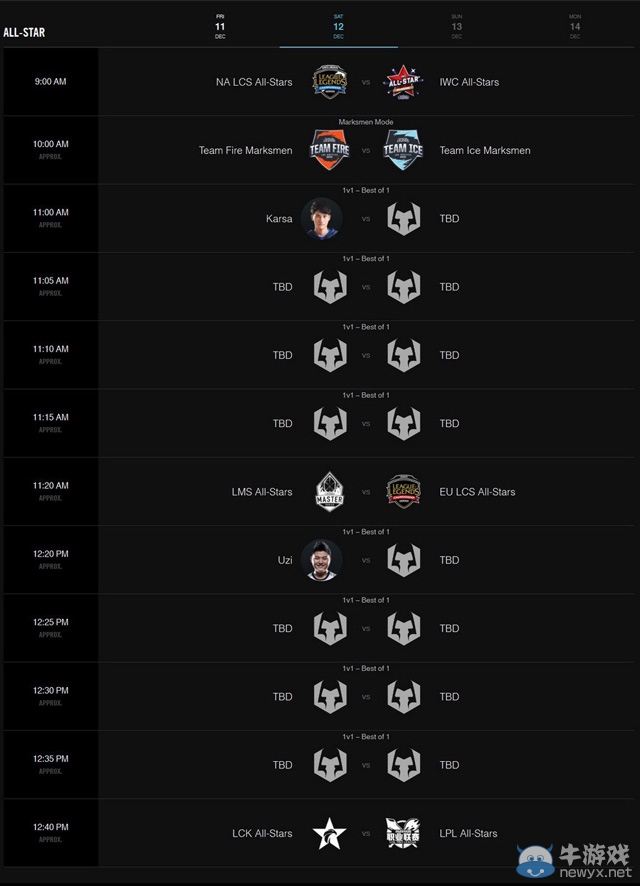The width and height of the screenshot is (640, 886).
Task: Open the LPL All-Stars team link
Action: point(469,833)
